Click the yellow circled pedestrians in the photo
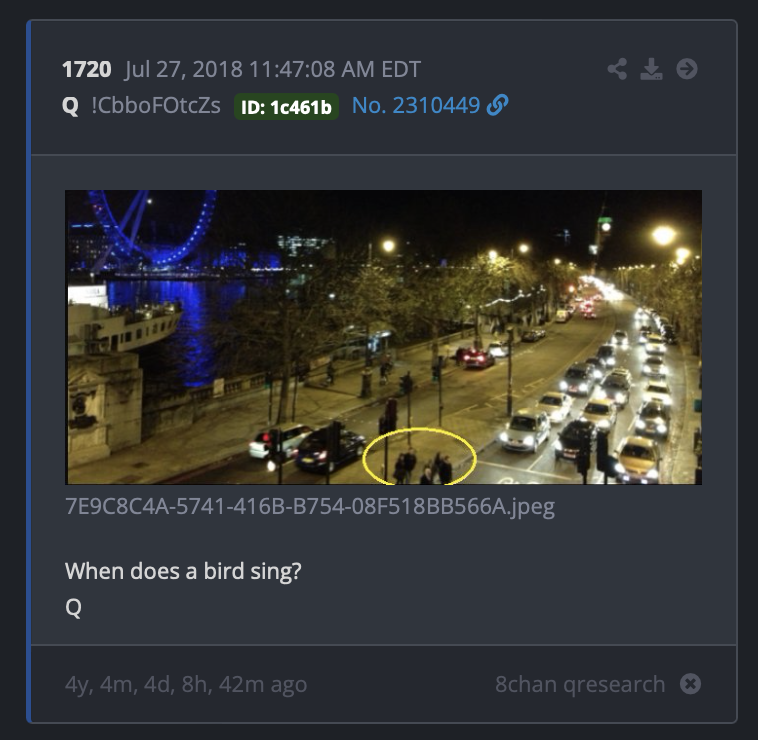The width and height of the screenshot is (758, 740). point(420,457)
